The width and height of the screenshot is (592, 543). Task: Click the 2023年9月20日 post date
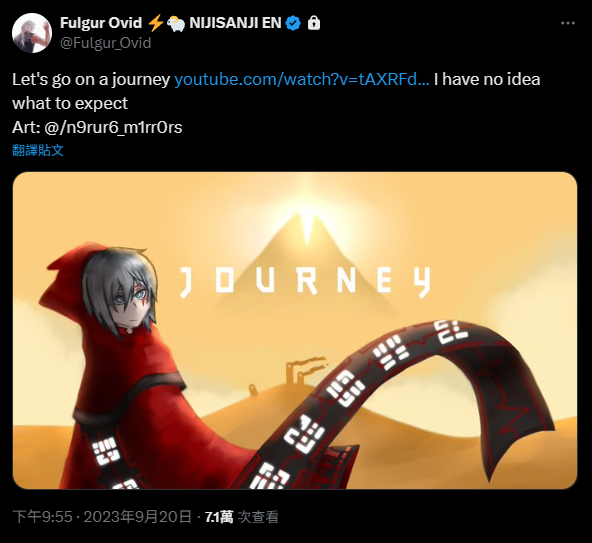click(137, 517)
